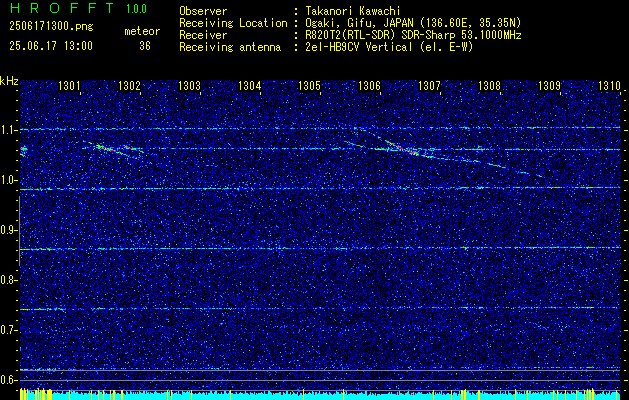Click the 1.0 kHz frequency label
This screenshot has height=400, width=629.
tap(9, 181)
